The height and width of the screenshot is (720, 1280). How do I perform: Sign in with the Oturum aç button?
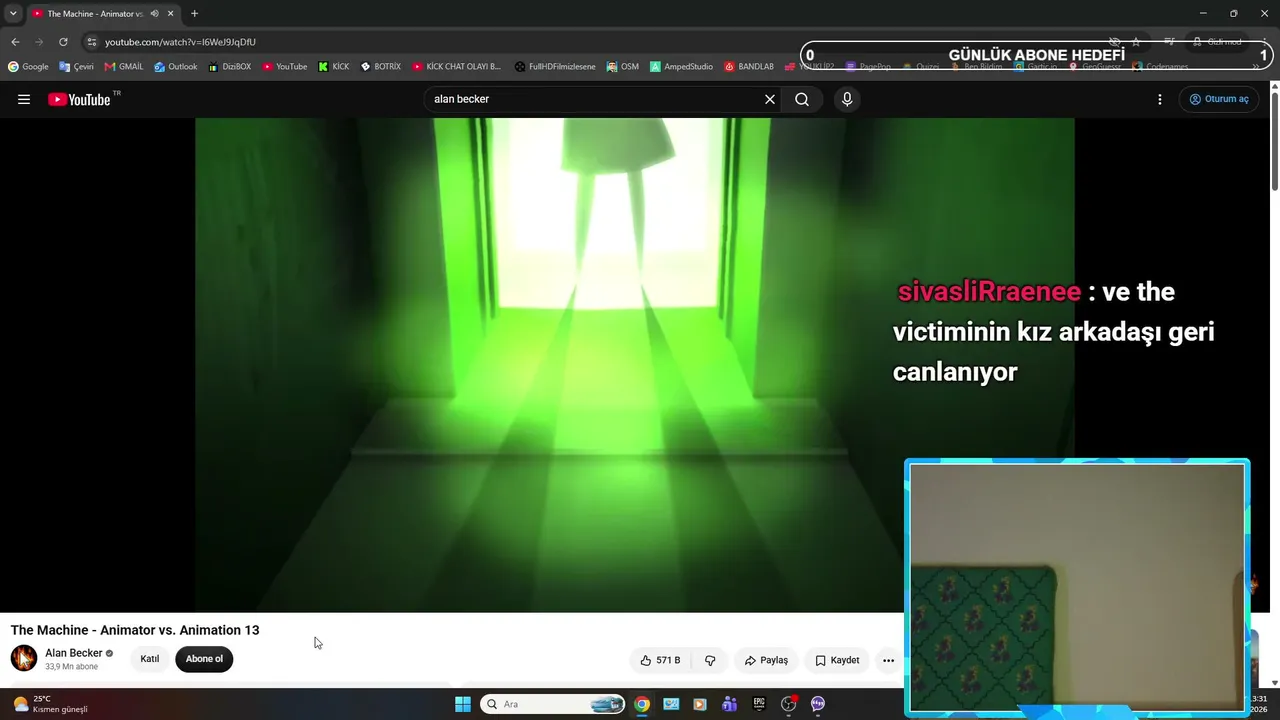pos(1219,99)
